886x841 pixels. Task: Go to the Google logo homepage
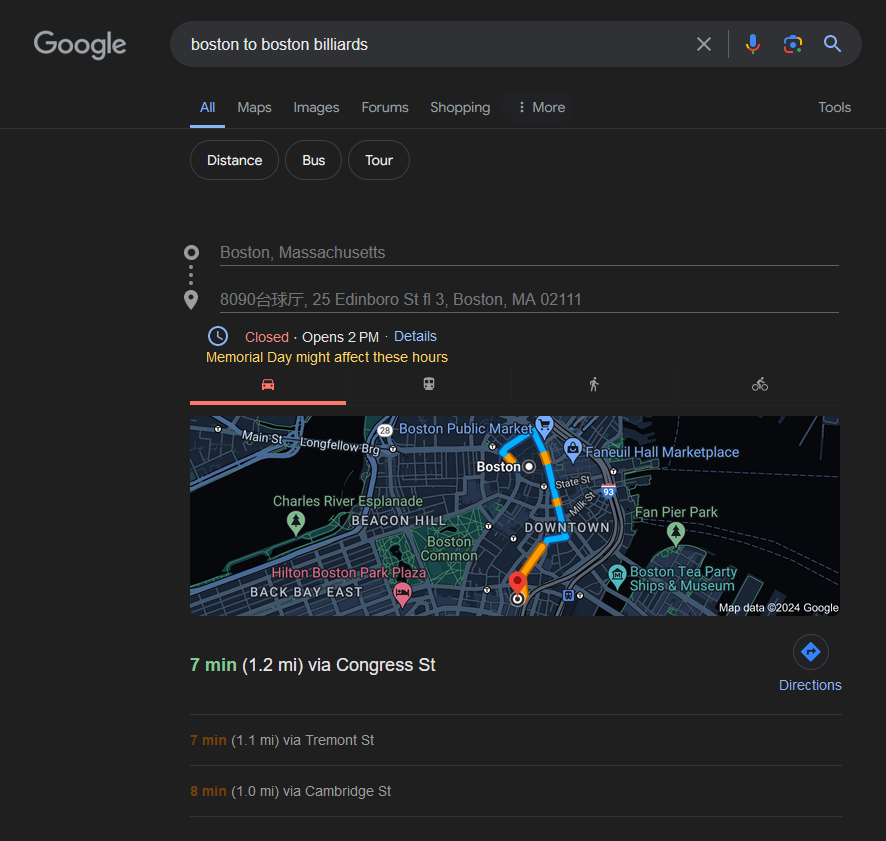click(80, 44)
